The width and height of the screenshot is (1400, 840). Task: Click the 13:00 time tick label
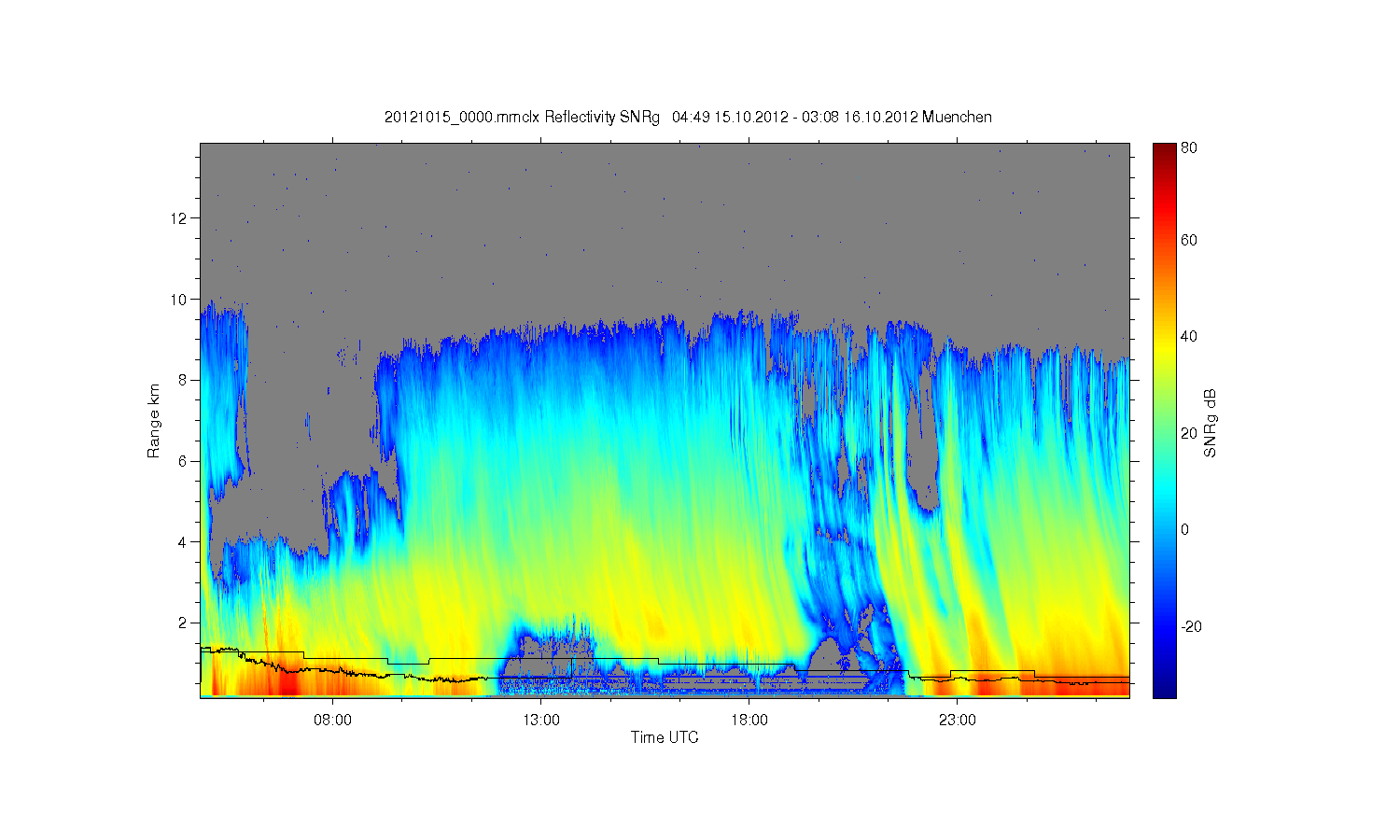click(540, 720)
